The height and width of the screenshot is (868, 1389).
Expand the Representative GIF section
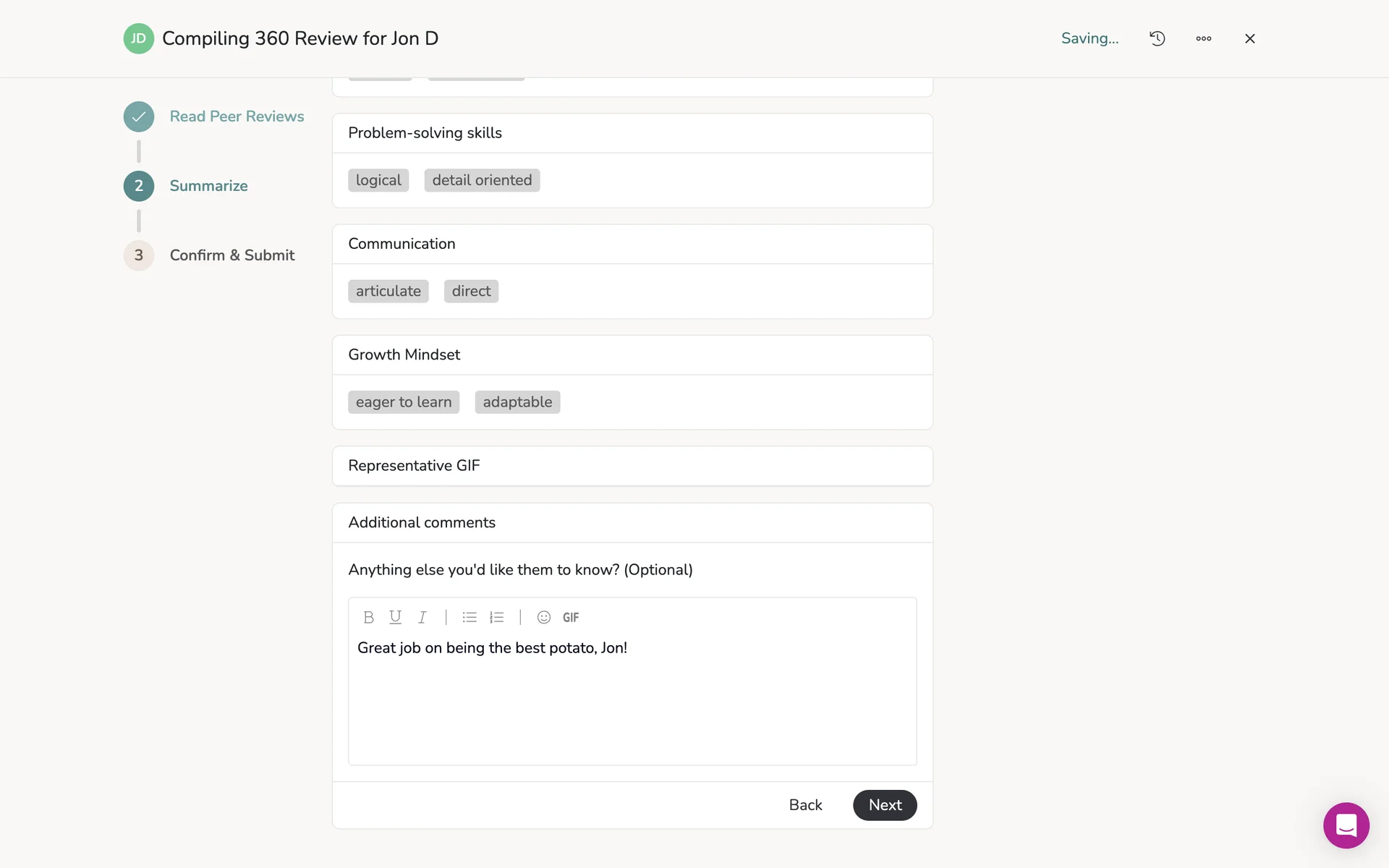[x=632, y=466]
